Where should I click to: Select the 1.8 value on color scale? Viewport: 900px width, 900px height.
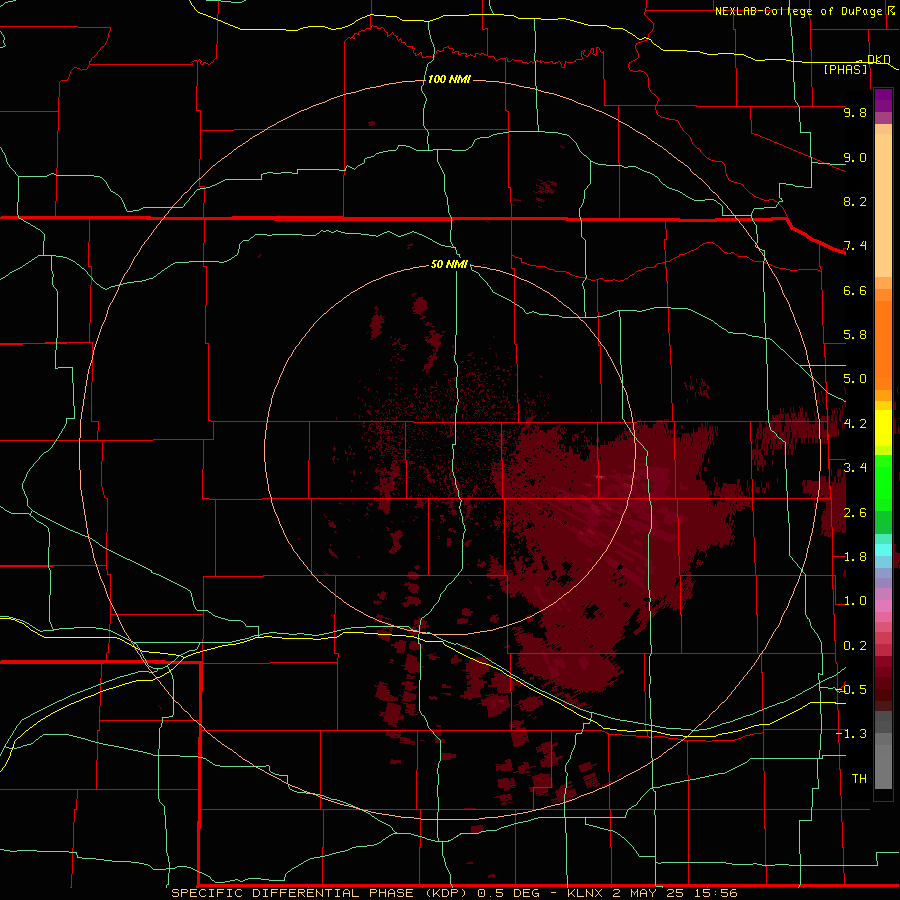pyautogui.click(x=855, y=557)
